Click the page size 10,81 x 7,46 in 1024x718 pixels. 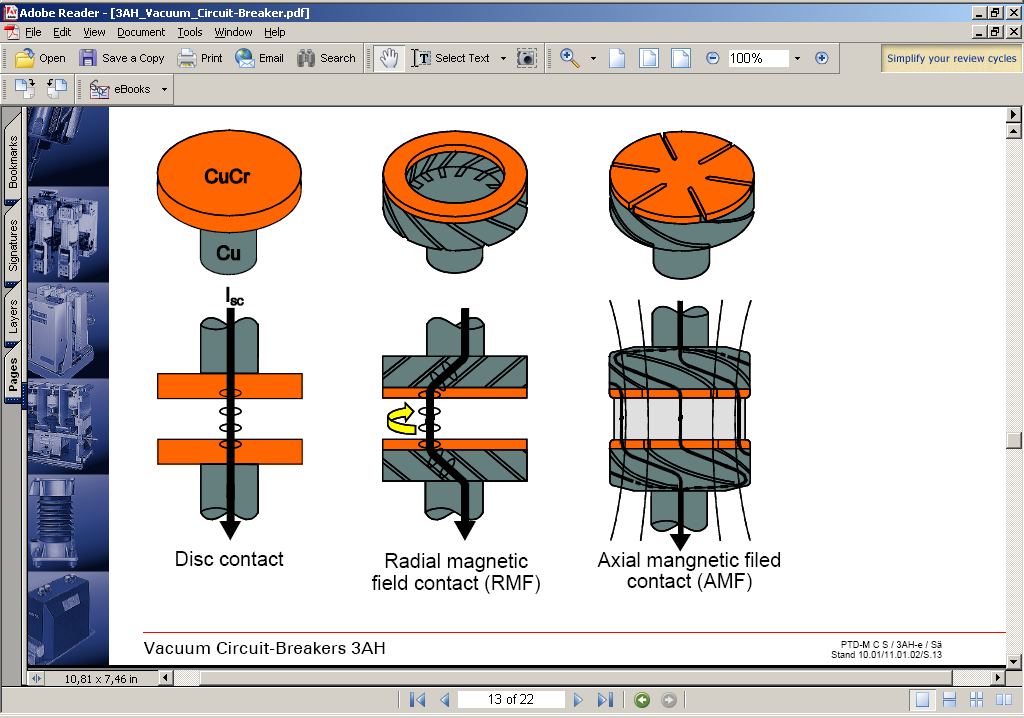101,679
